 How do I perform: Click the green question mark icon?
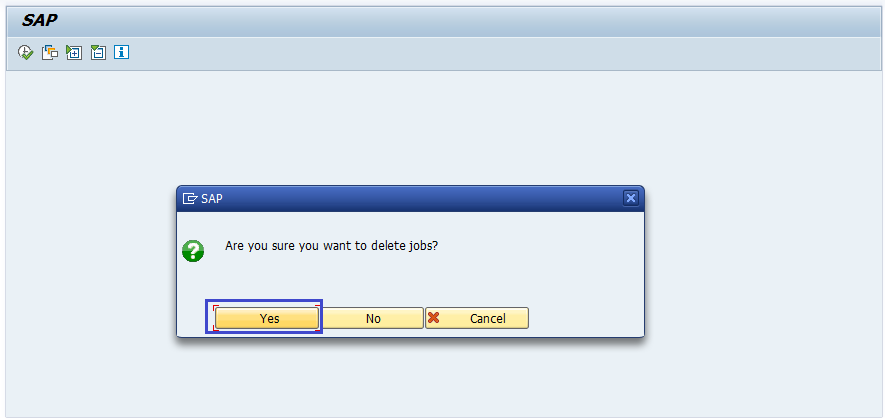193,250
